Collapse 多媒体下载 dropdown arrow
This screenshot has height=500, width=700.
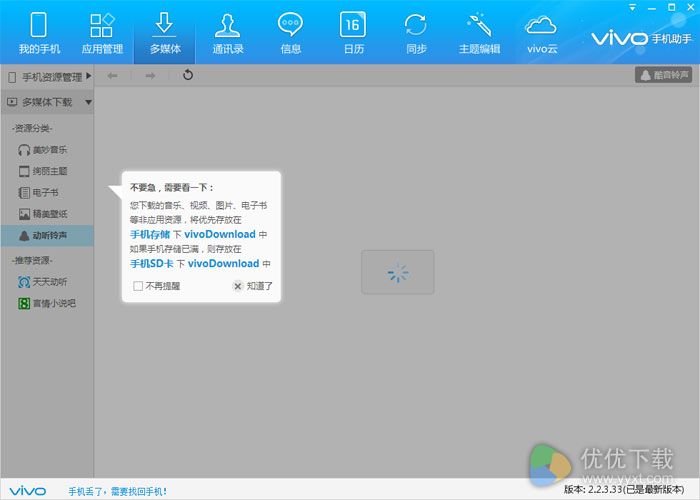[88, 102]
